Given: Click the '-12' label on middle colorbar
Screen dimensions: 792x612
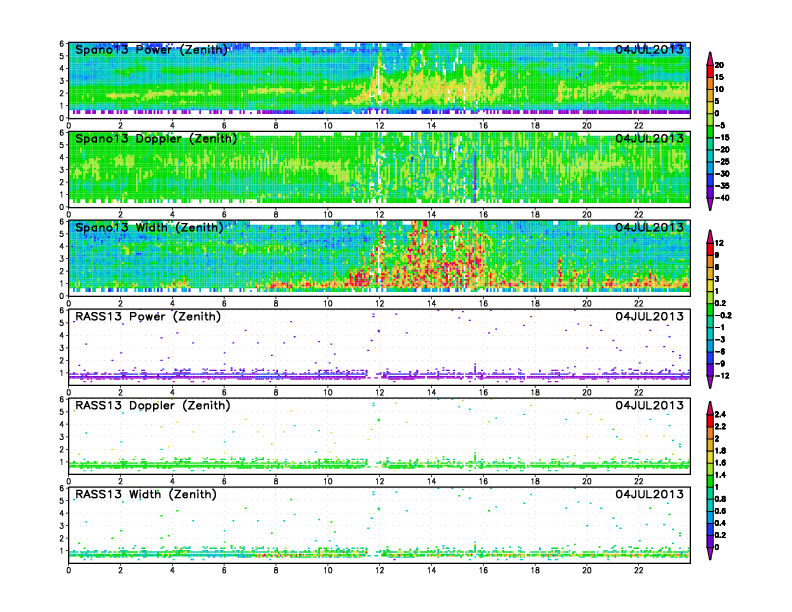Looking at the screenshot, I should [722, 376].
